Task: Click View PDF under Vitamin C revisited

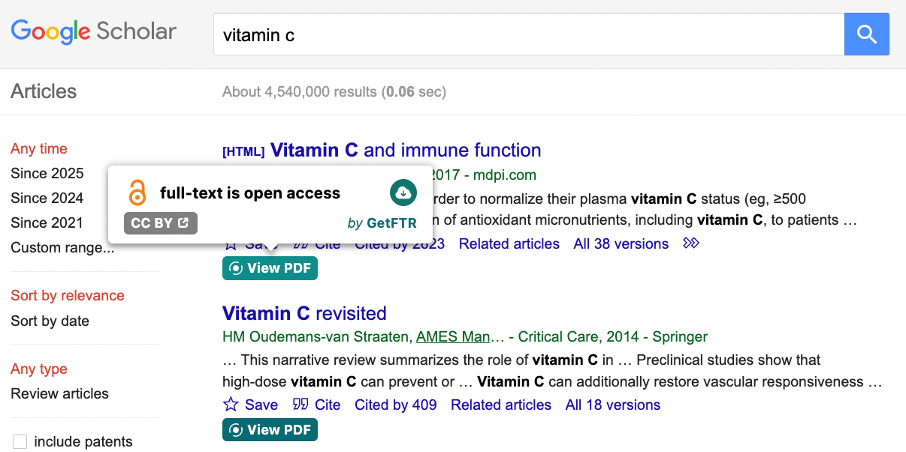Action: pyautogui.click(x=270, y=430)
